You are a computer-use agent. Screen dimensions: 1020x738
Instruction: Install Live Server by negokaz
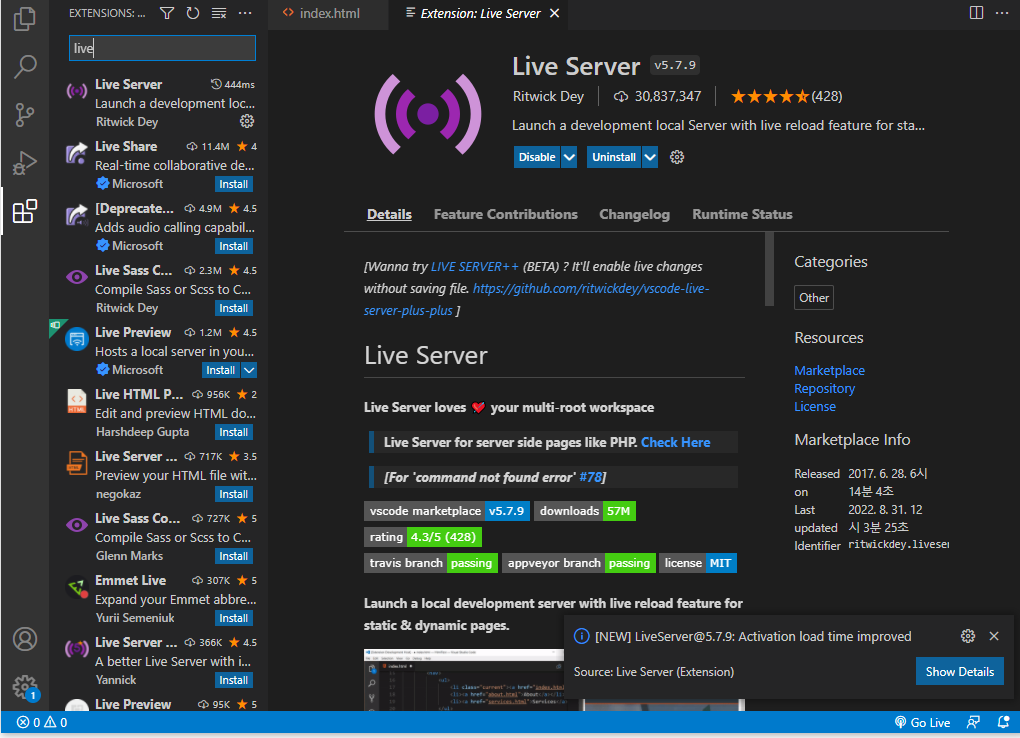[234, 494]
